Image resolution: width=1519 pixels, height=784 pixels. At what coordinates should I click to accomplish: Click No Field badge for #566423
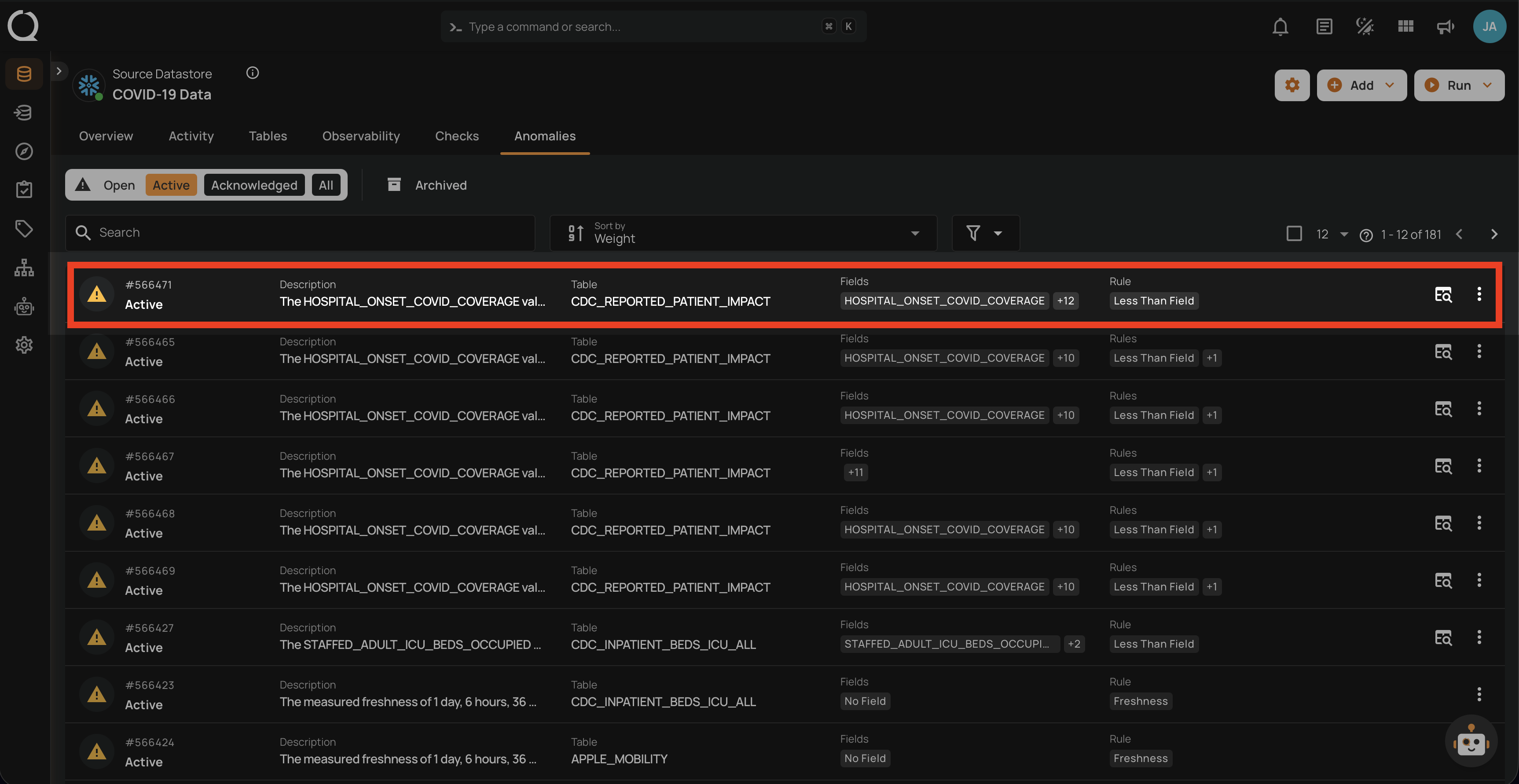pos(865,701)
